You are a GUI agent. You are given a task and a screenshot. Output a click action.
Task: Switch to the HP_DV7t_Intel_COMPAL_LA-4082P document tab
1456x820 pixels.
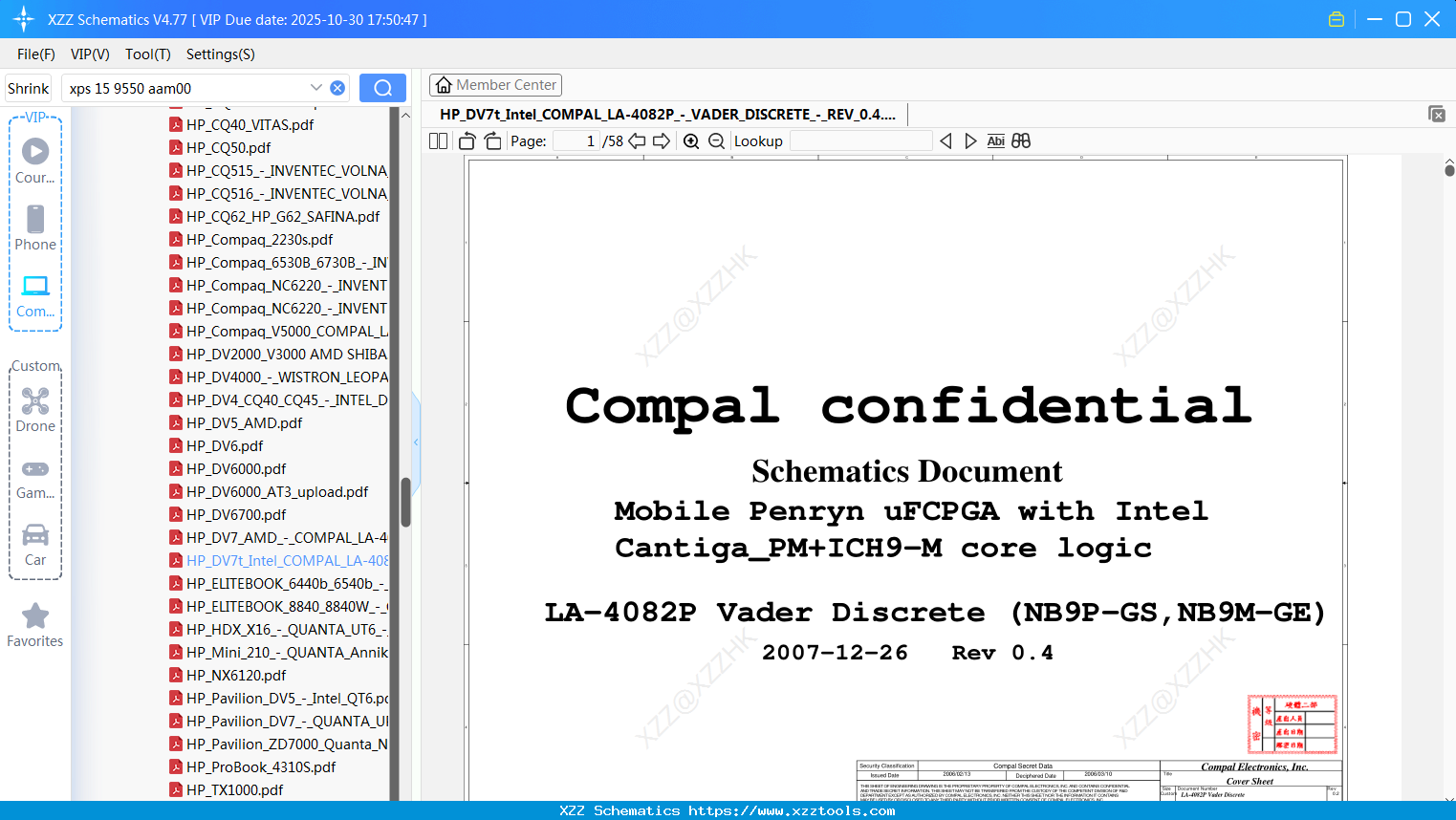667,115
